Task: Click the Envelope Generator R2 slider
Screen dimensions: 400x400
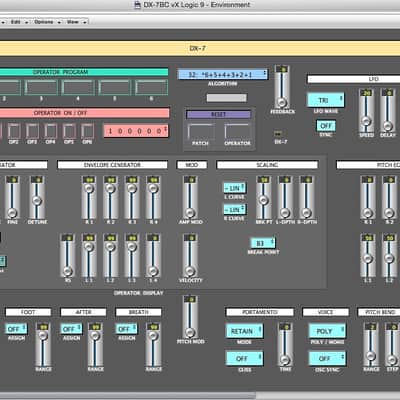Action: tap(110, 197)
